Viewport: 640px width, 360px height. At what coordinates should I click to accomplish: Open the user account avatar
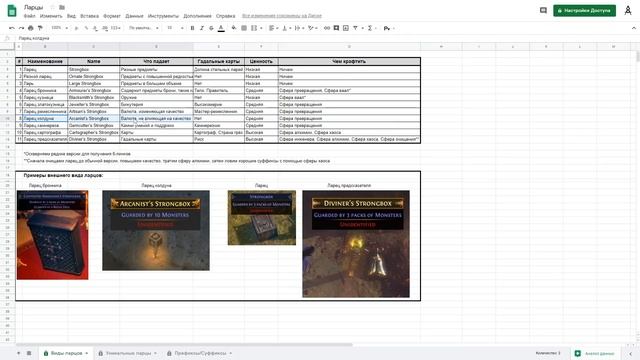pos(628,11)
